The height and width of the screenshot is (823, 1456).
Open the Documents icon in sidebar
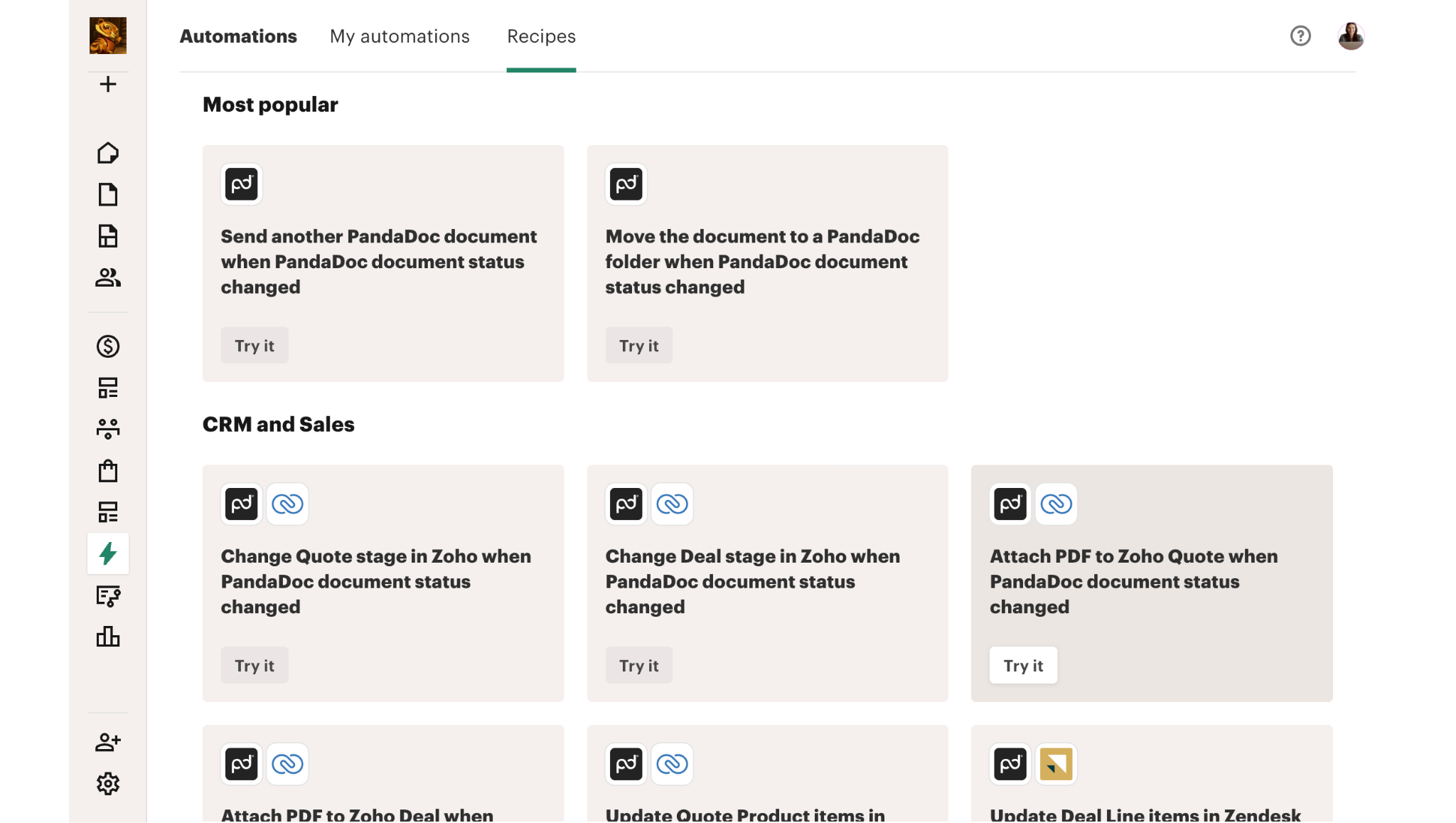pos(108,194)
